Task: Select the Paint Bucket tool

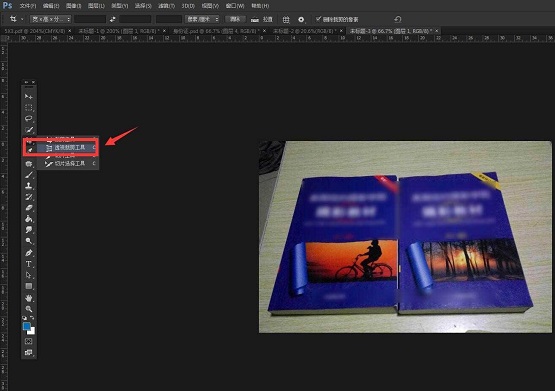Action: 29,219
